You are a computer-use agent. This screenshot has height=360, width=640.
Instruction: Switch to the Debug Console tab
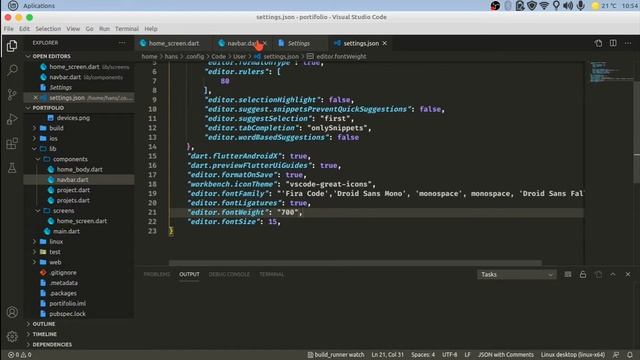(x=229, y=274)
